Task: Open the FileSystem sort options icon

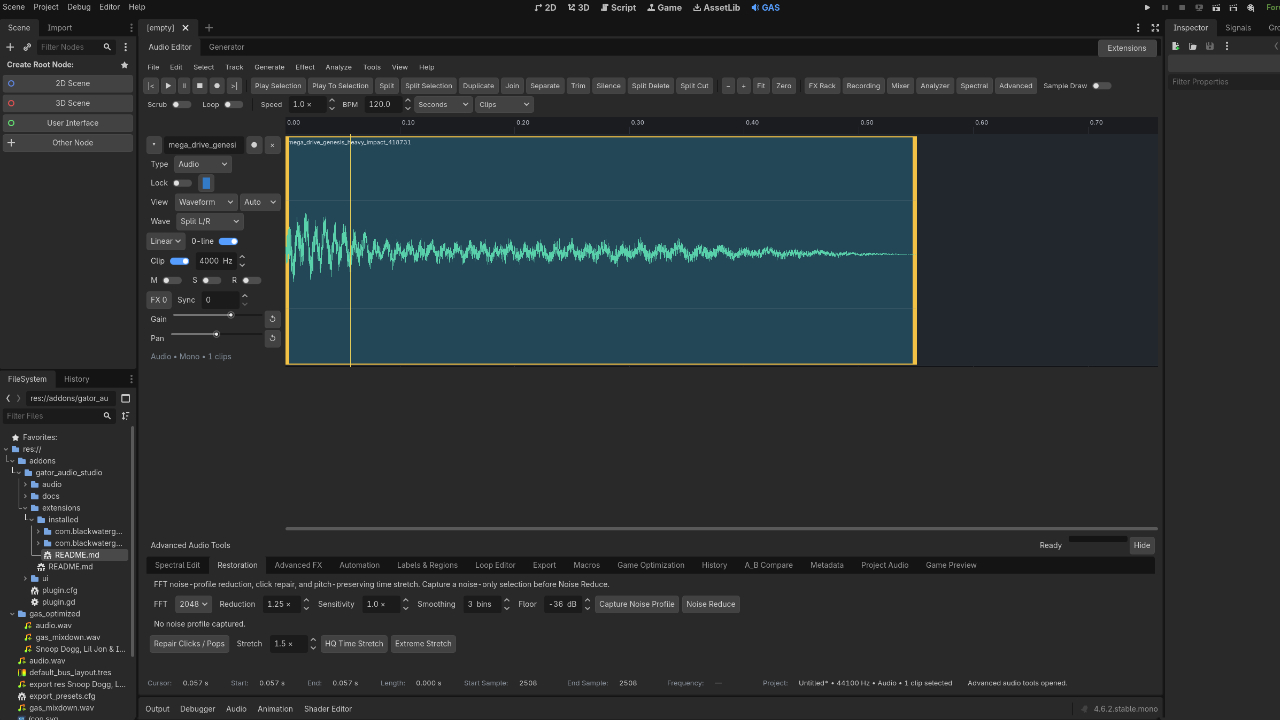Action: tap(125, 416)
